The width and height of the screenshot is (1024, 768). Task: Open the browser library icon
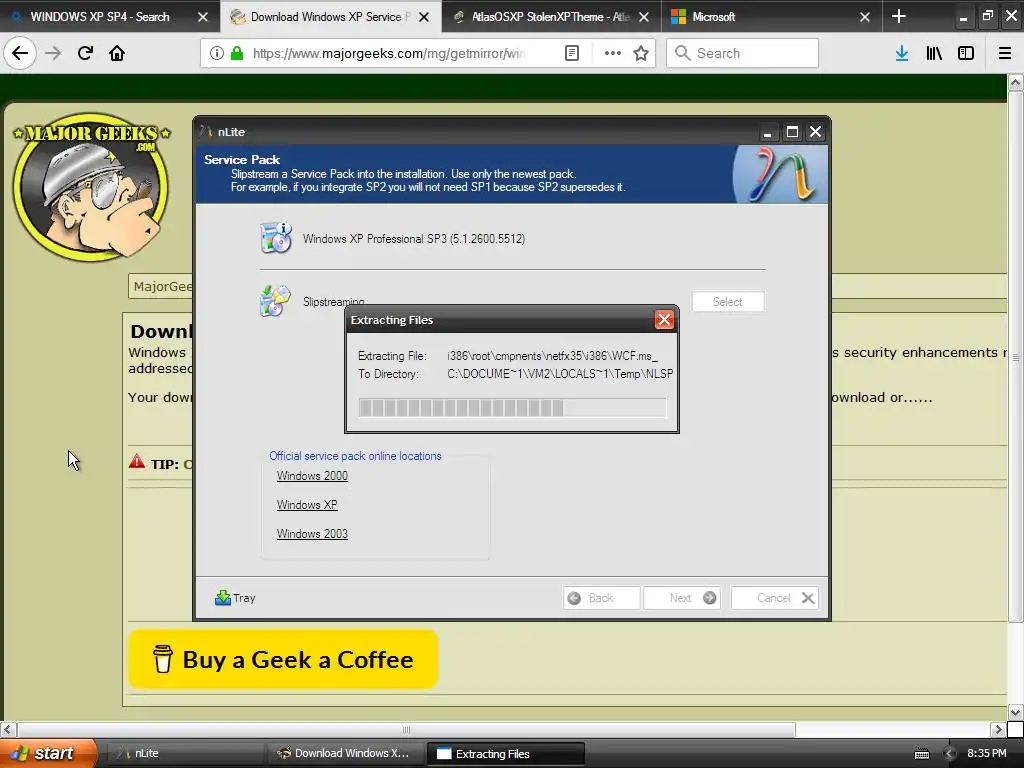[934, 53]
